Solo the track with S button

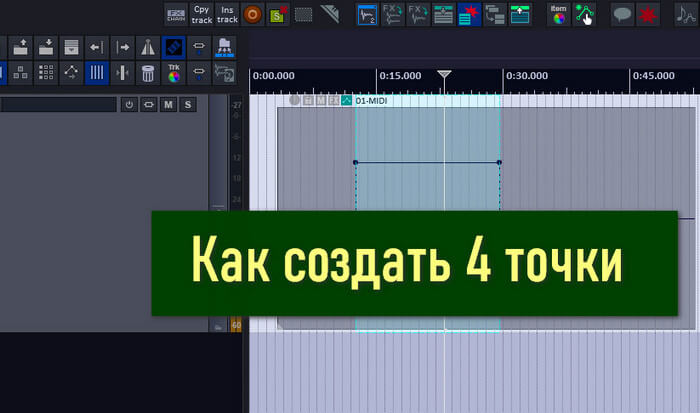tap(188, 105)
